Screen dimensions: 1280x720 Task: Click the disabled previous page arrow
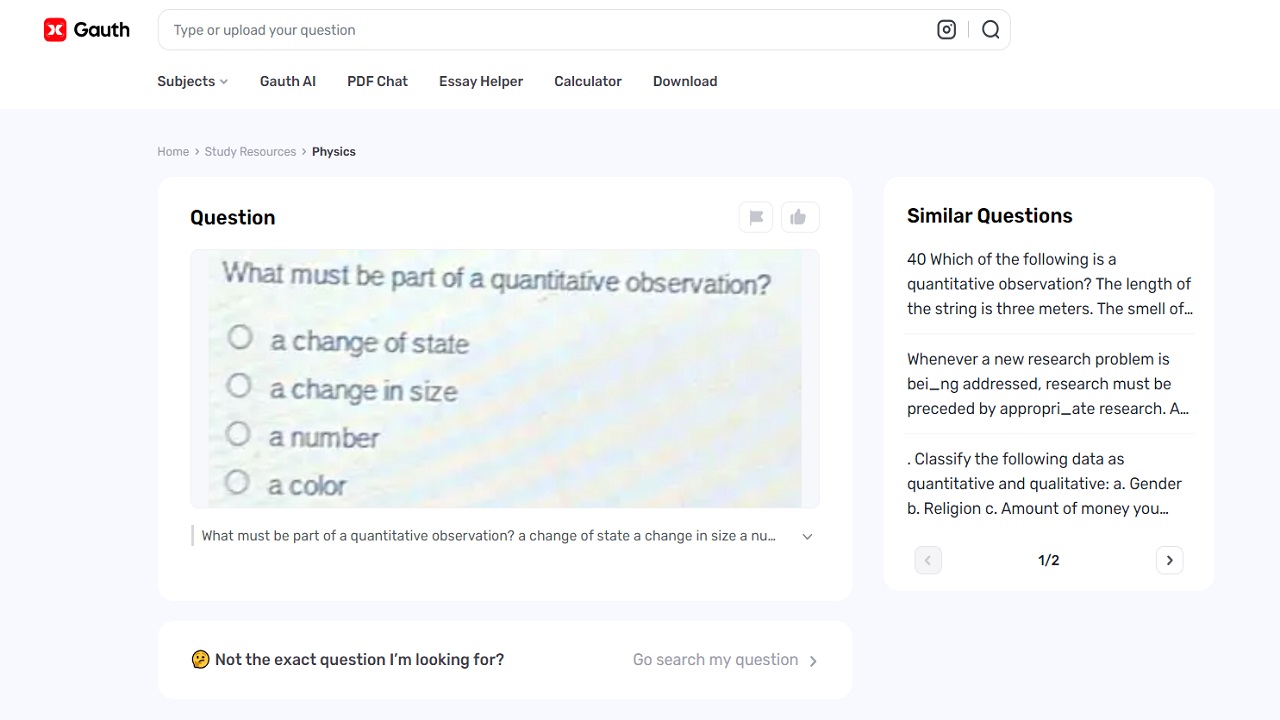927,560
